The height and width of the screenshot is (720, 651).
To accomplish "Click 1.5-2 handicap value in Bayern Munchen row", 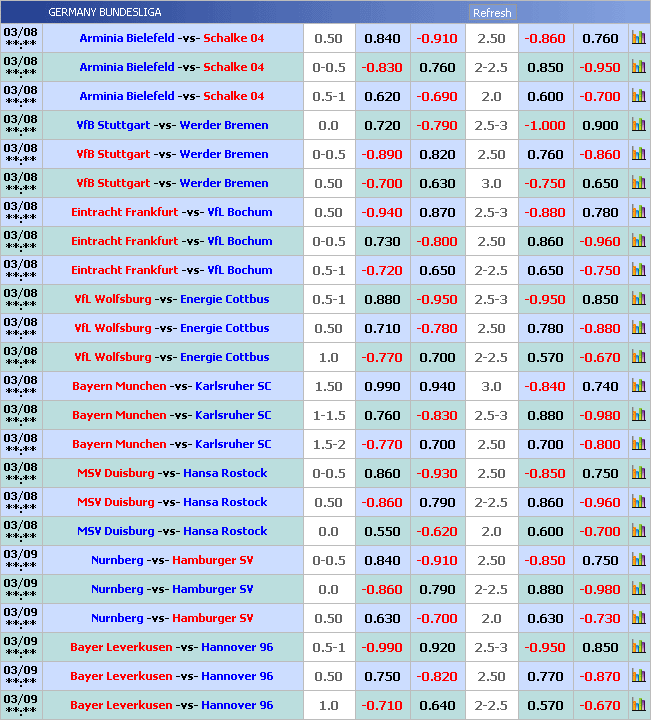I will 329,444.
